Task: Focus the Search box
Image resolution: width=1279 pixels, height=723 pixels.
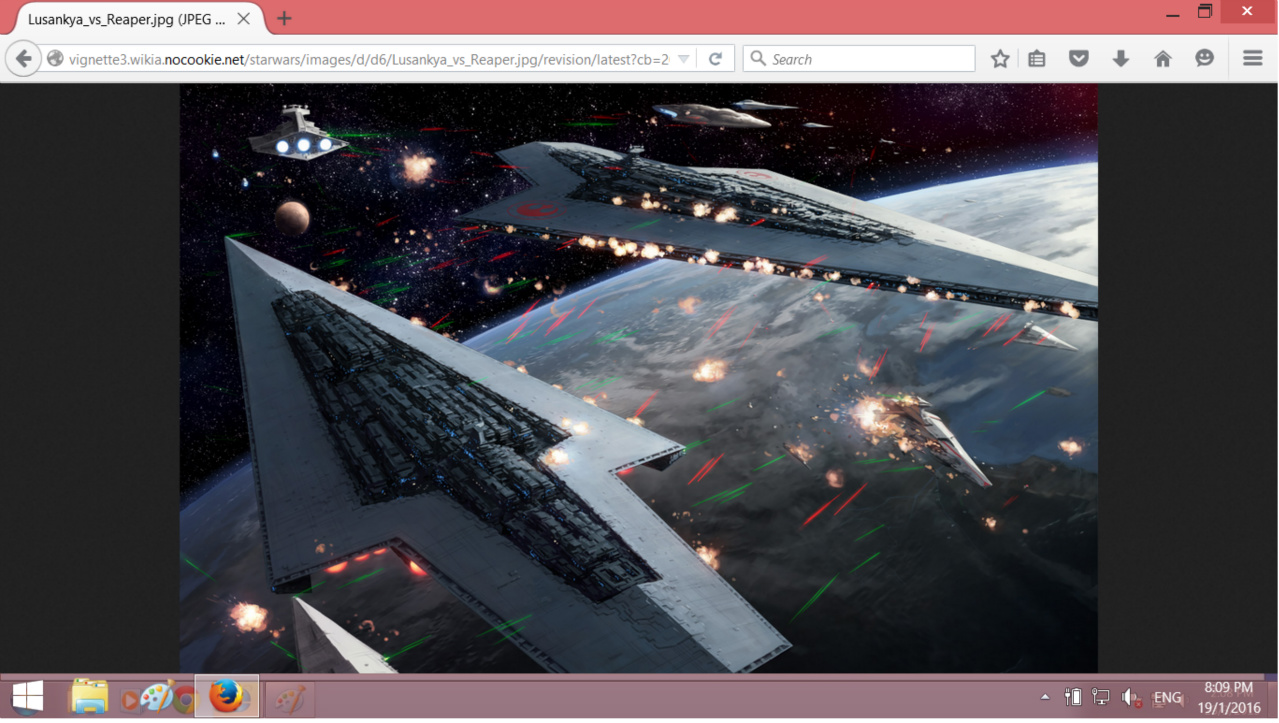Action: [x=860, y=59]
